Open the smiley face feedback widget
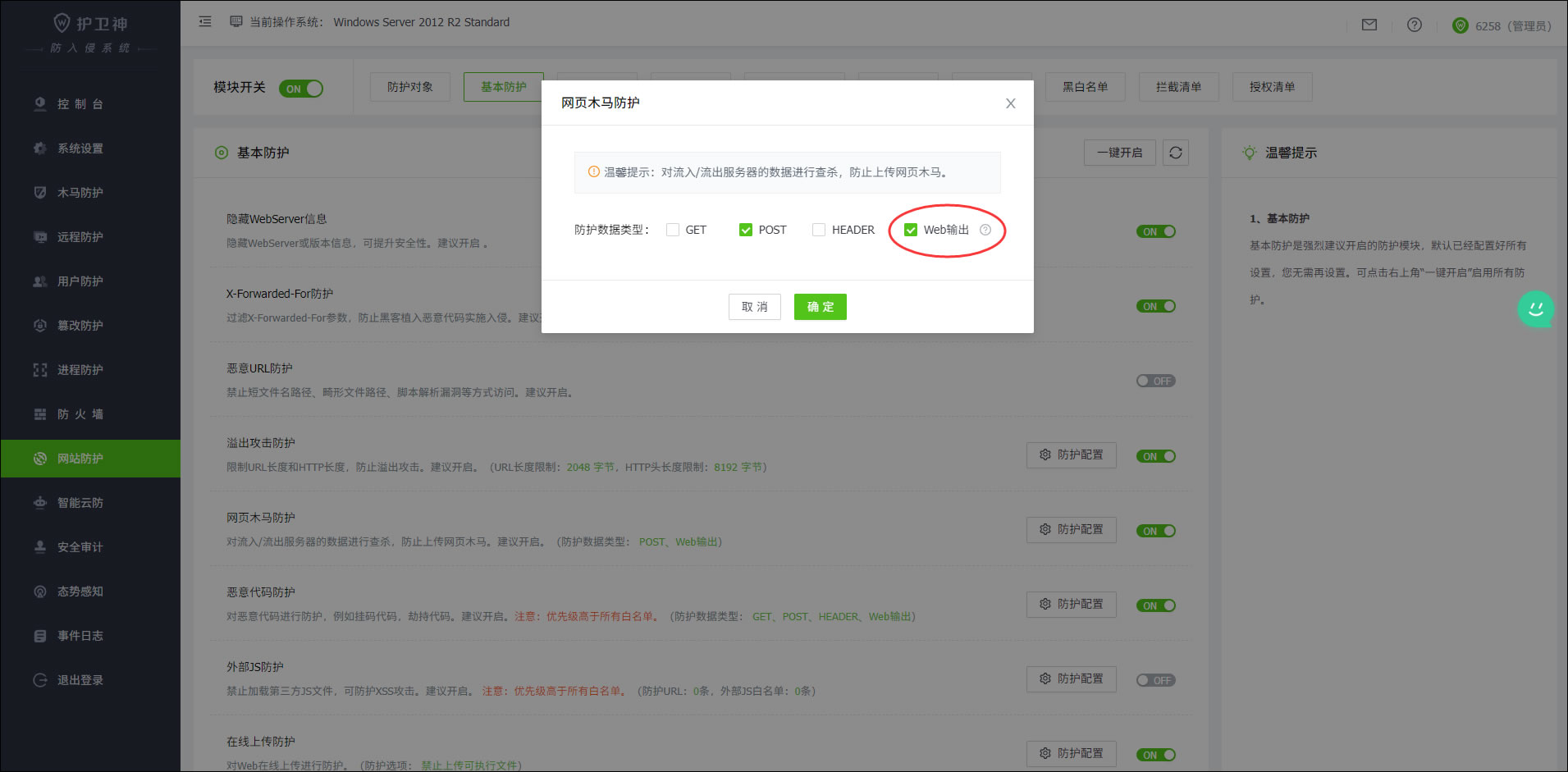This screenshot has height=772, width=1568. tap(1535, 309)
